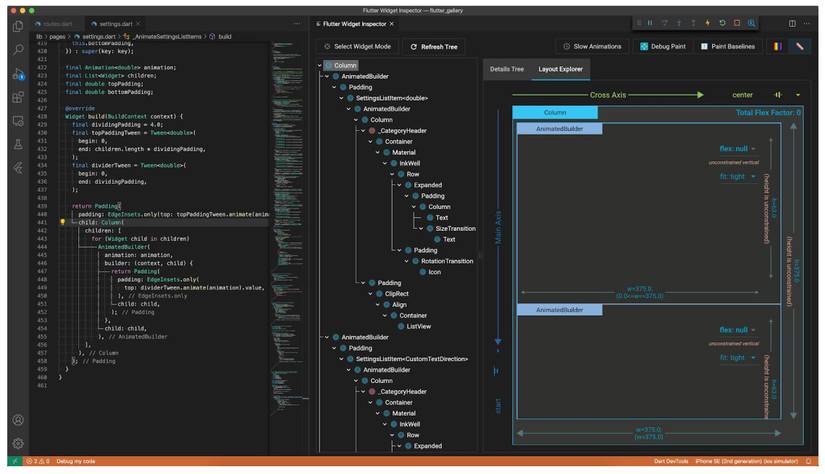
Task: Enable Select Widget Mode
Action: point(357,47)
